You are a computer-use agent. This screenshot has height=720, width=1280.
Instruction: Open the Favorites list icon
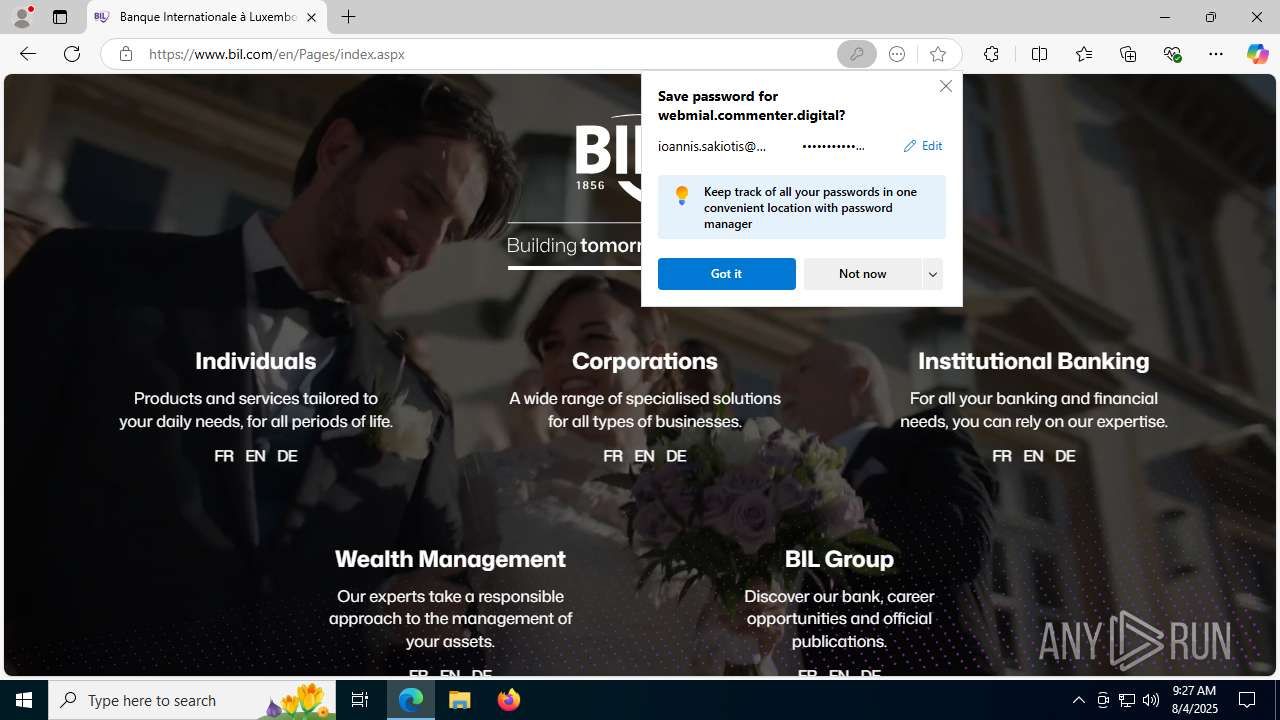point(1083,54)
